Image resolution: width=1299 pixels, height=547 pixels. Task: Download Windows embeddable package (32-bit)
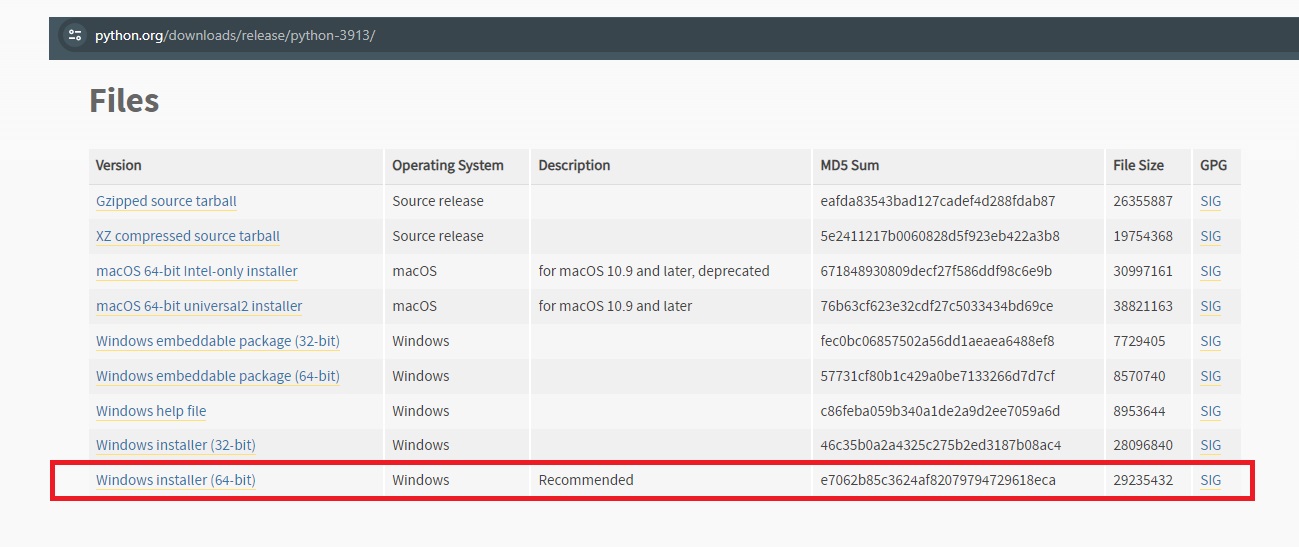click(217, 341)
